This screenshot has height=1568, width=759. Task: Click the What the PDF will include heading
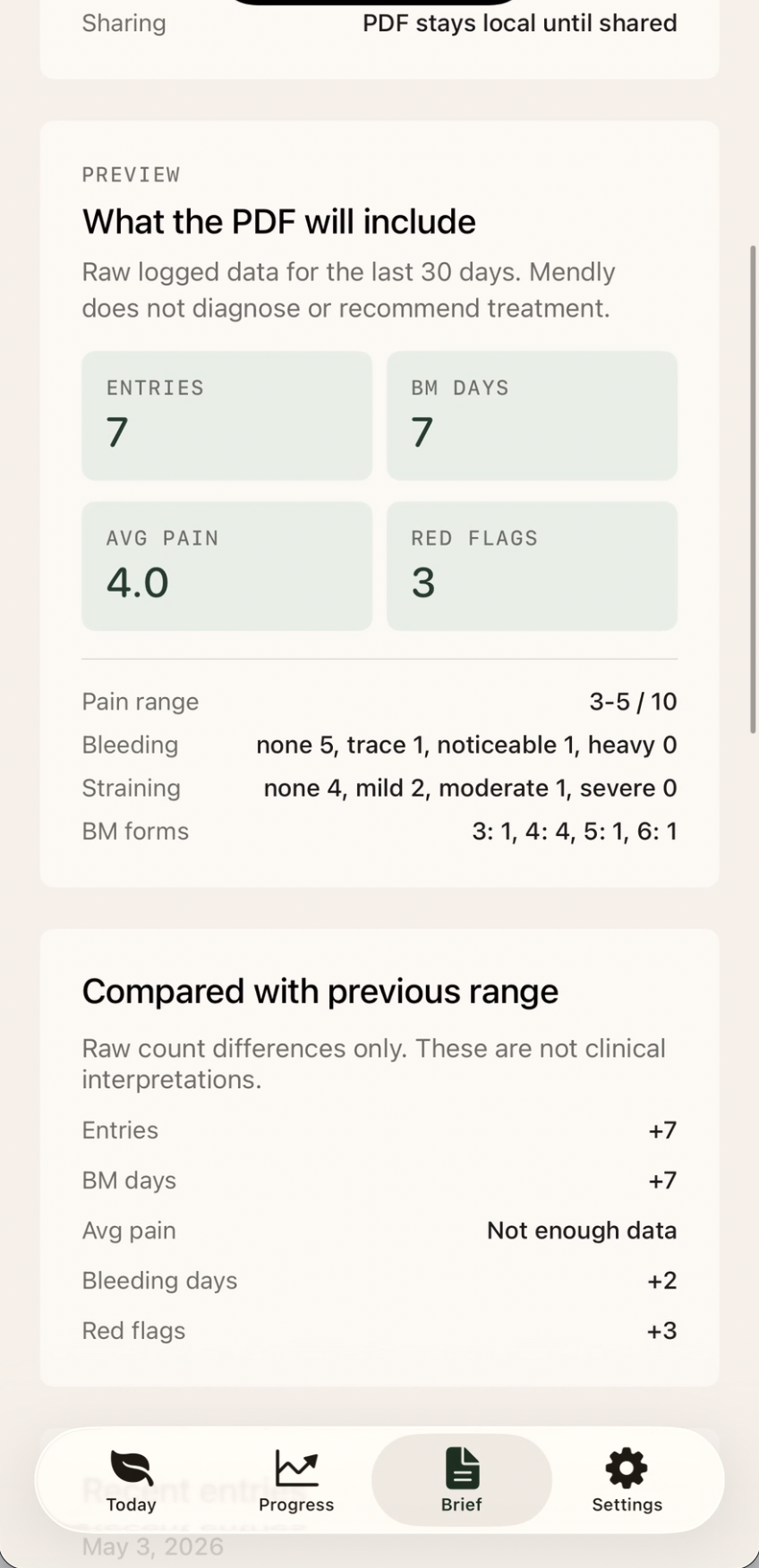[x=279, y=222]
